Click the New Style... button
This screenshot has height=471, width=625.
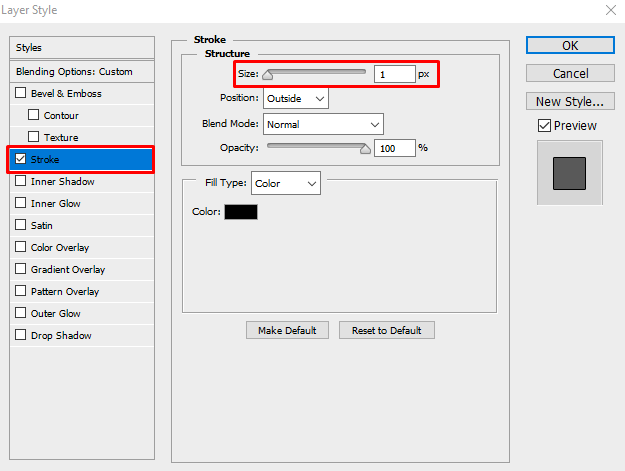tap(570, 101)
